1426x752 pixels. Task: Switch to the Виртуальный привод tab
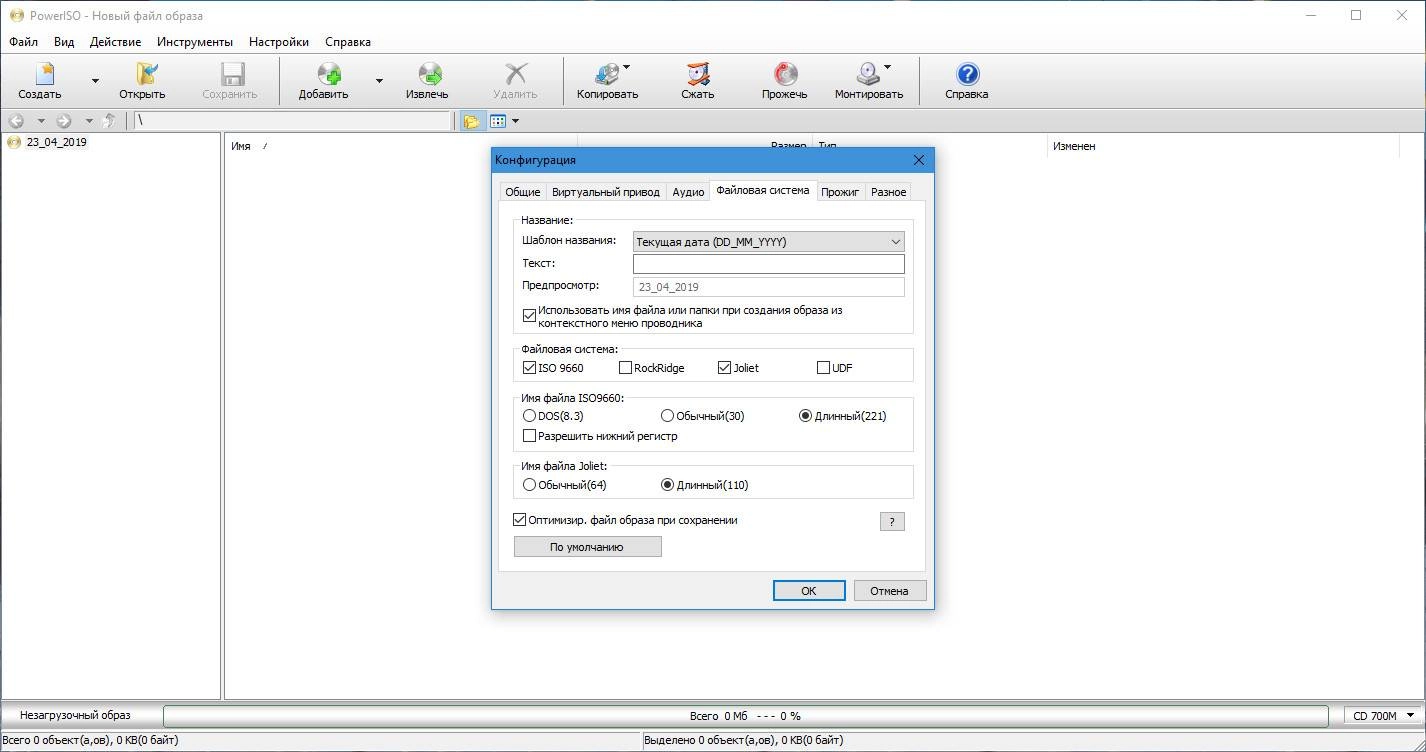606,192
